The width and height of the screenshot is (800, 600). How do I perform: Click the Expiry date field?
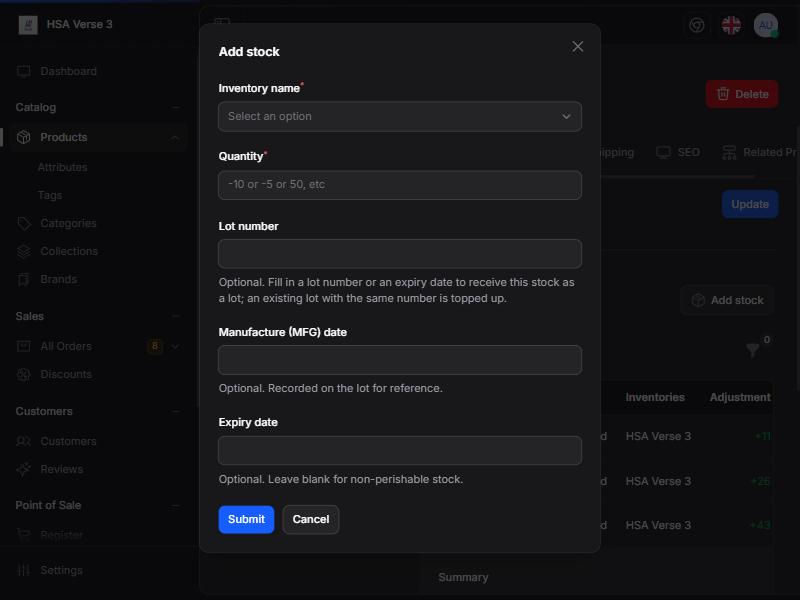(399, 451)
